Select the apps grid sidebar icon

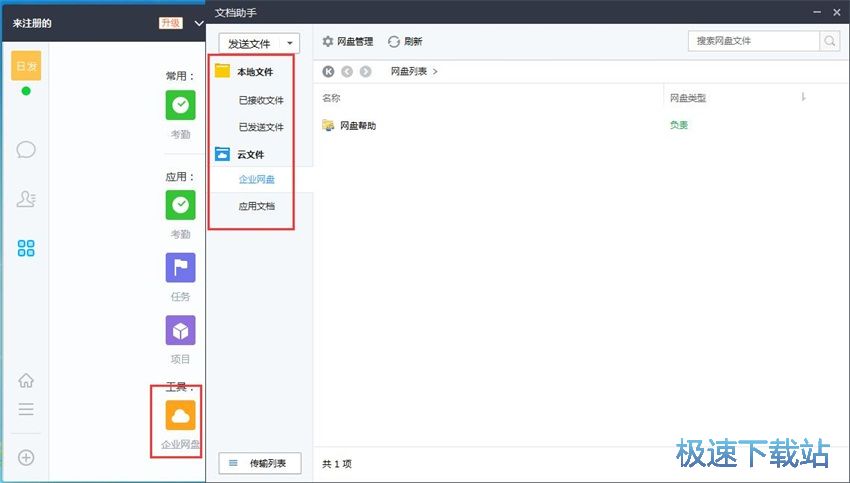pyautogui.click(x=26, y=248)
